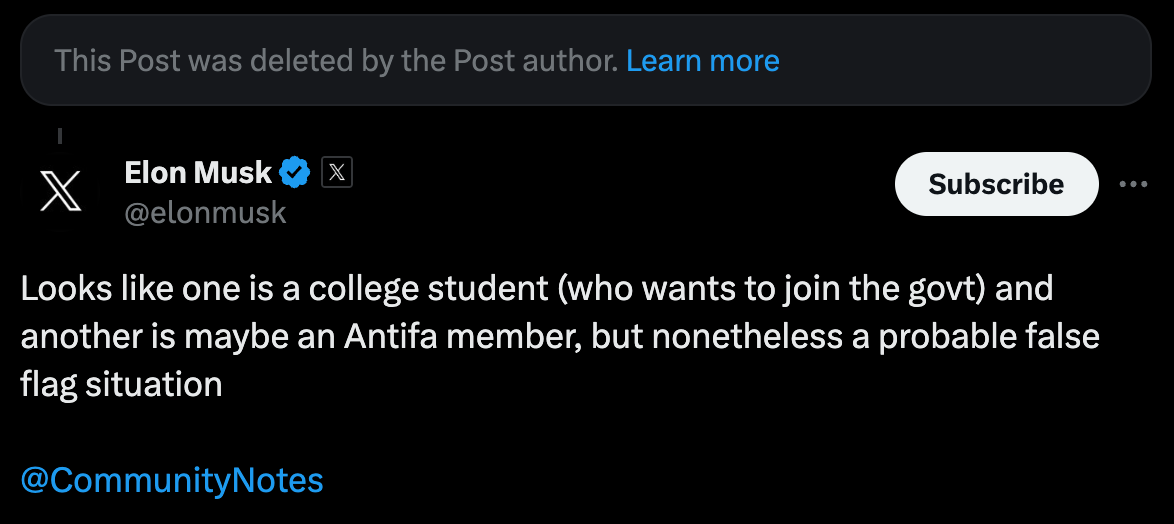Click Subscribe on Elon Musk's post
Image resolution: width=1174 pixels, height=524 pixels.
point(997,184)
